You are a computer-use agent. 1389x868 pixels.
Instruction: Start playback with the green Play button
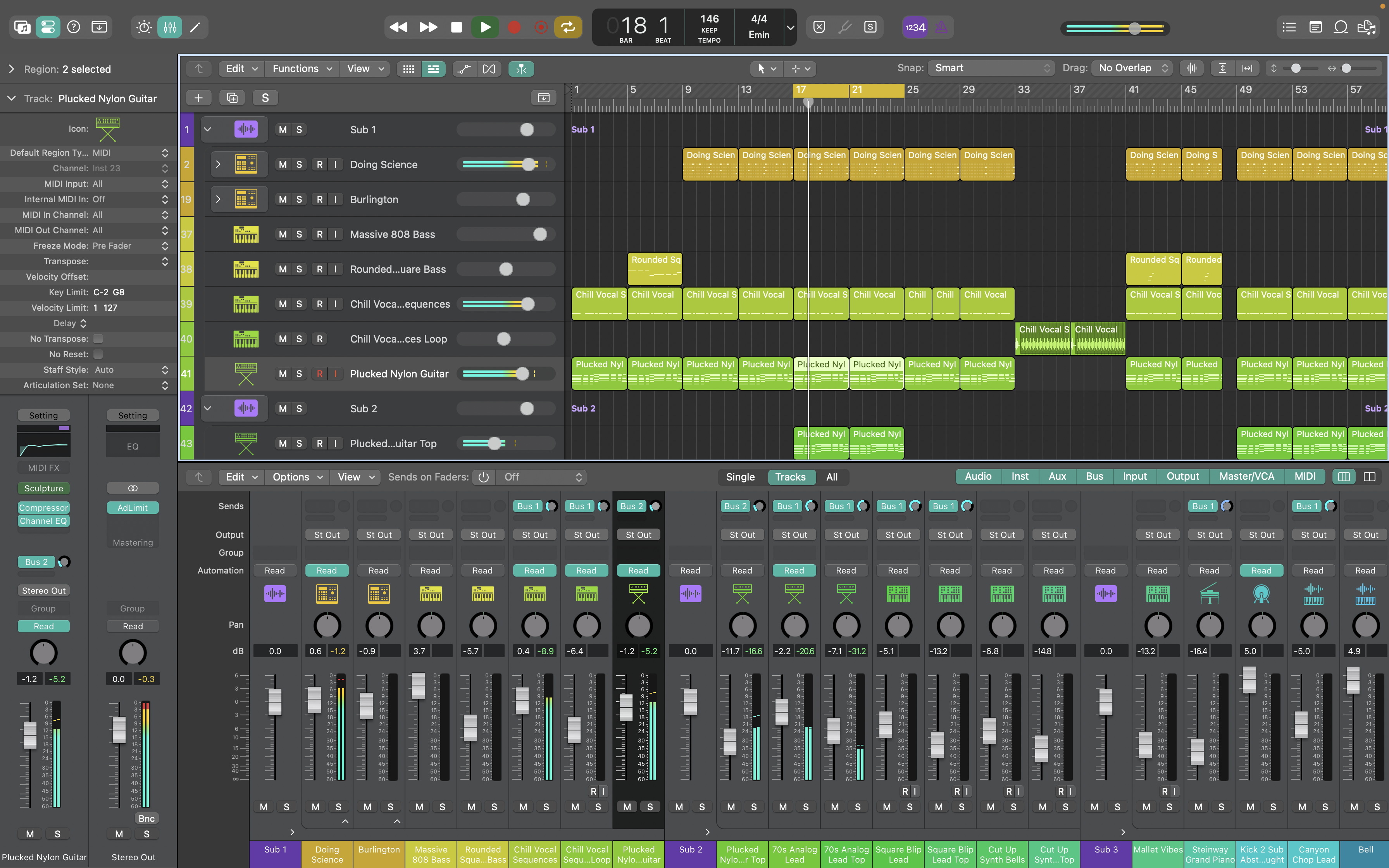click(x=485, y=27)
